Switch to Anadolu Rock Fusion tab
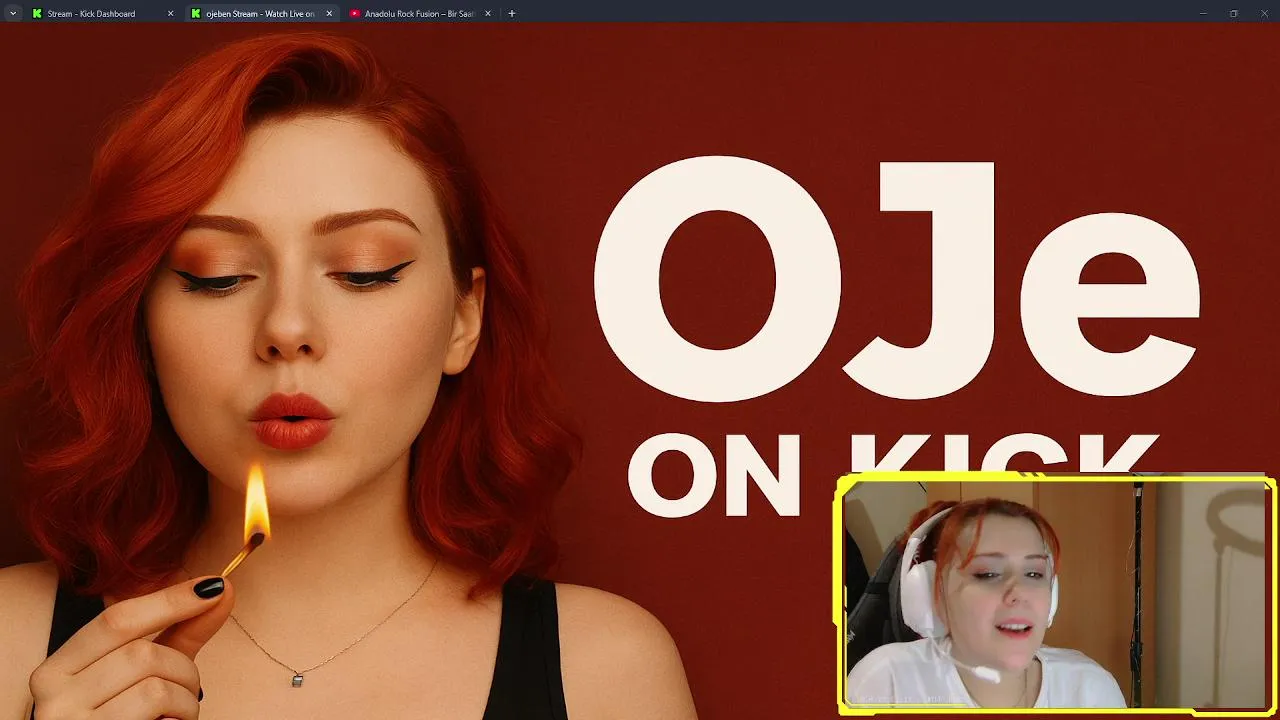 coord(420,14)
